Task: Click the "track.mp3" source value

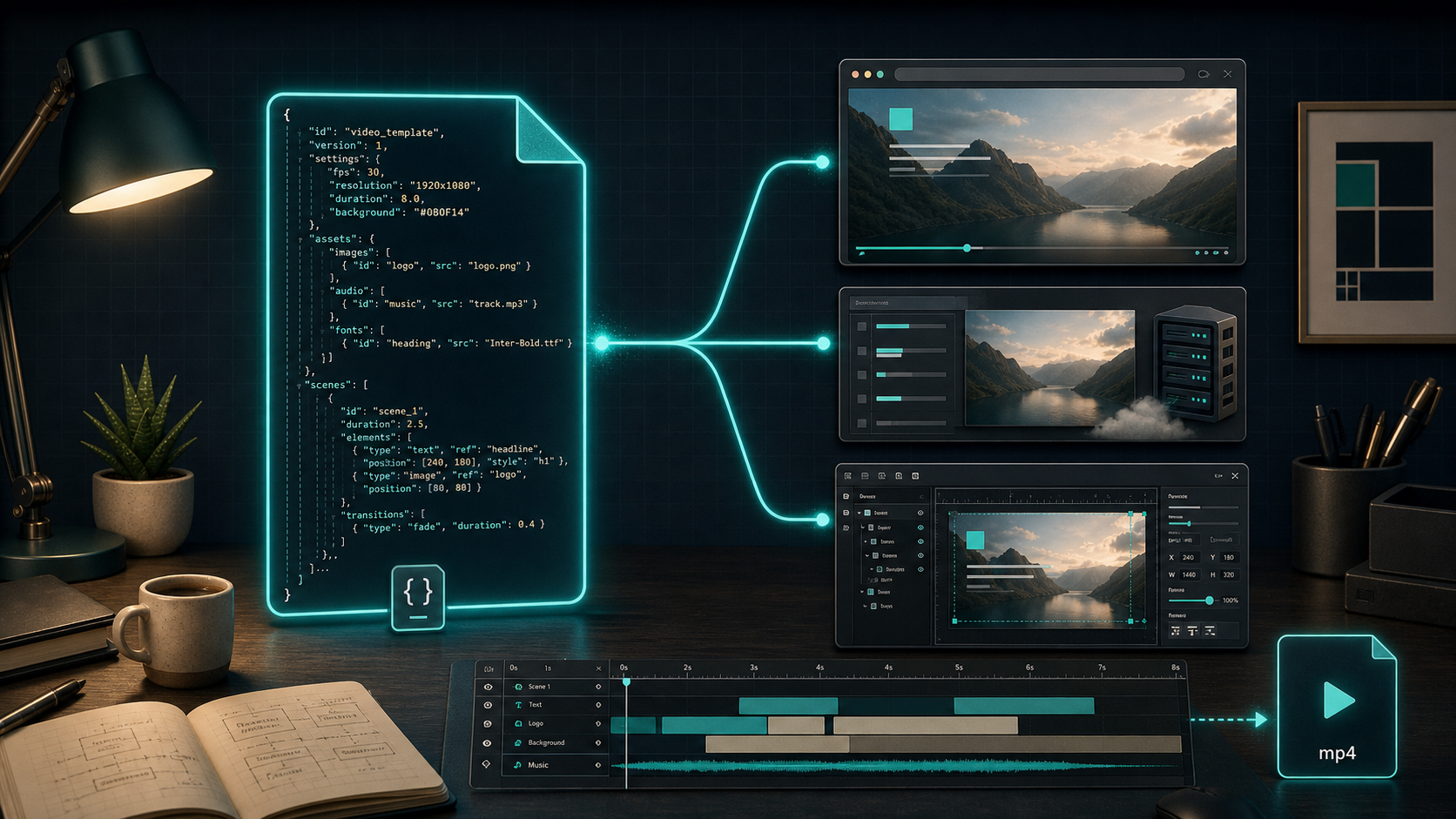Action: (499, 304)
